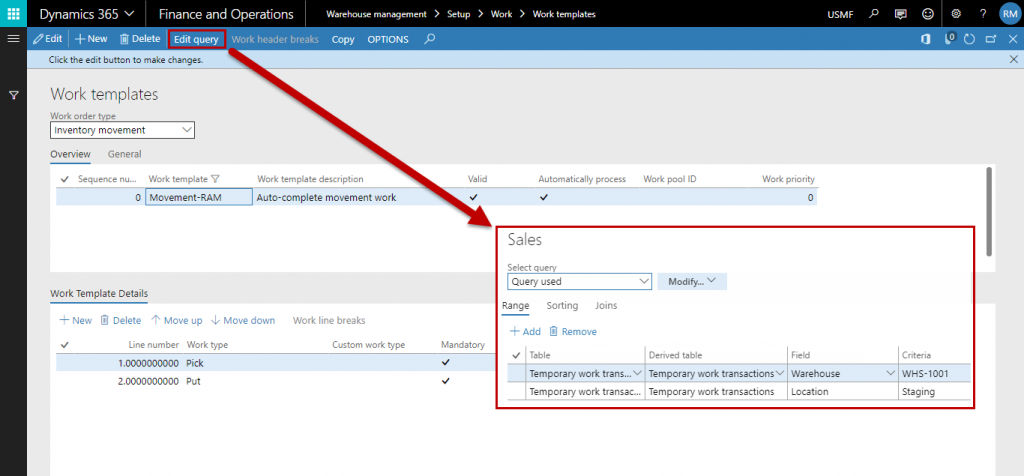
Task: Switch to the Range tab
Action: click(x=515, y=305)
